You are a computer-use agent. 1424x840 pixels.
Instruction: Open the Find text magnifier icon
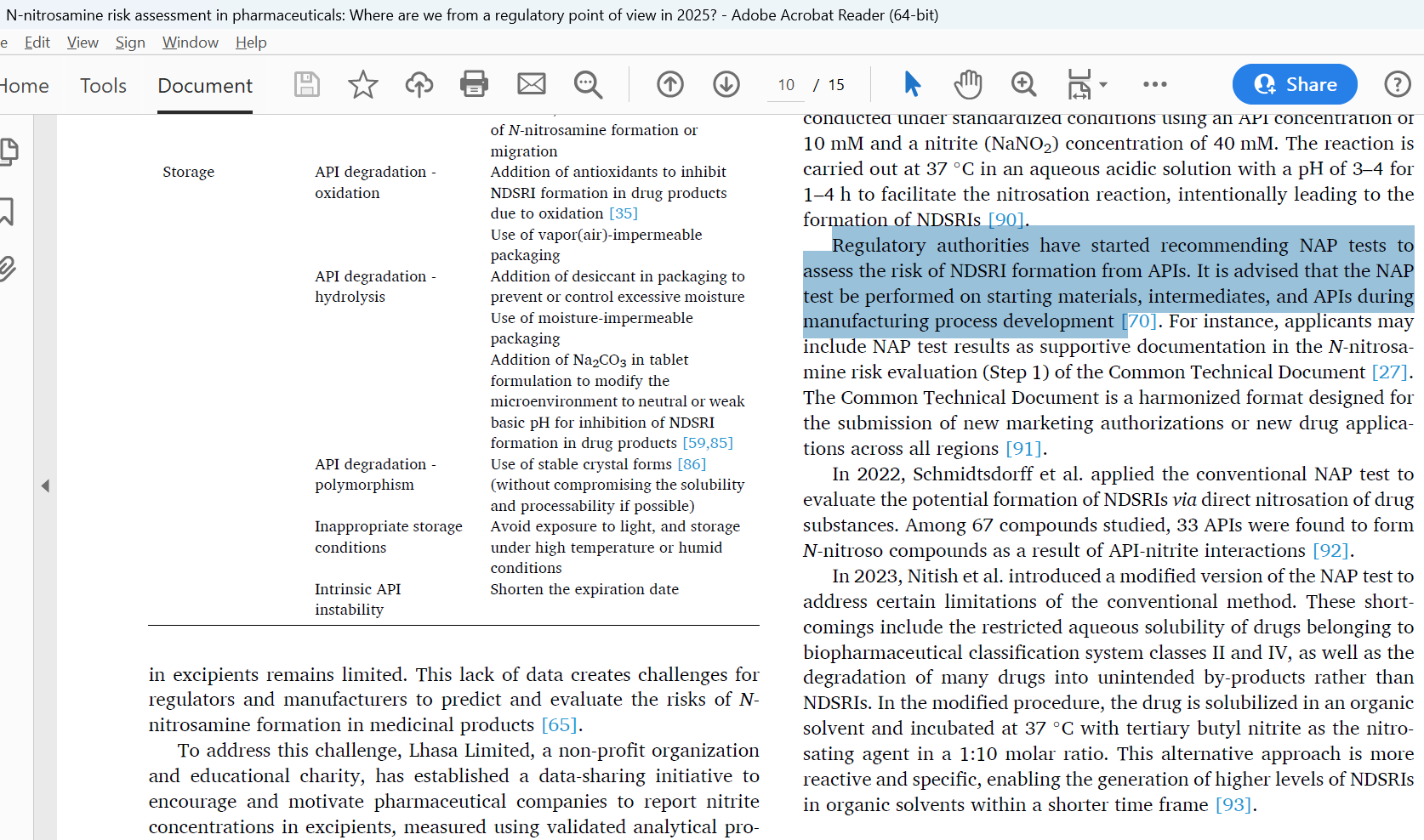tap(588, 84)
